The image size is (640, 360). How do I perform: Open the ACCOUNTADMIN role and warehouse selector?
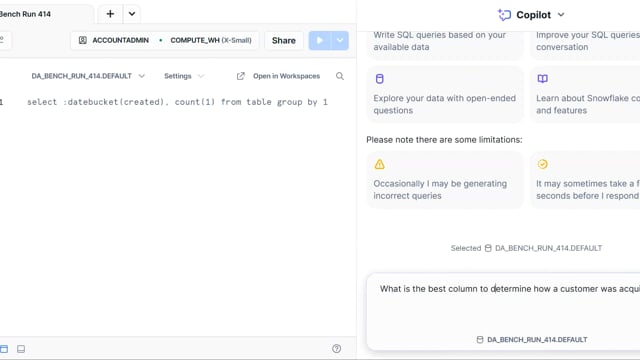164,40
